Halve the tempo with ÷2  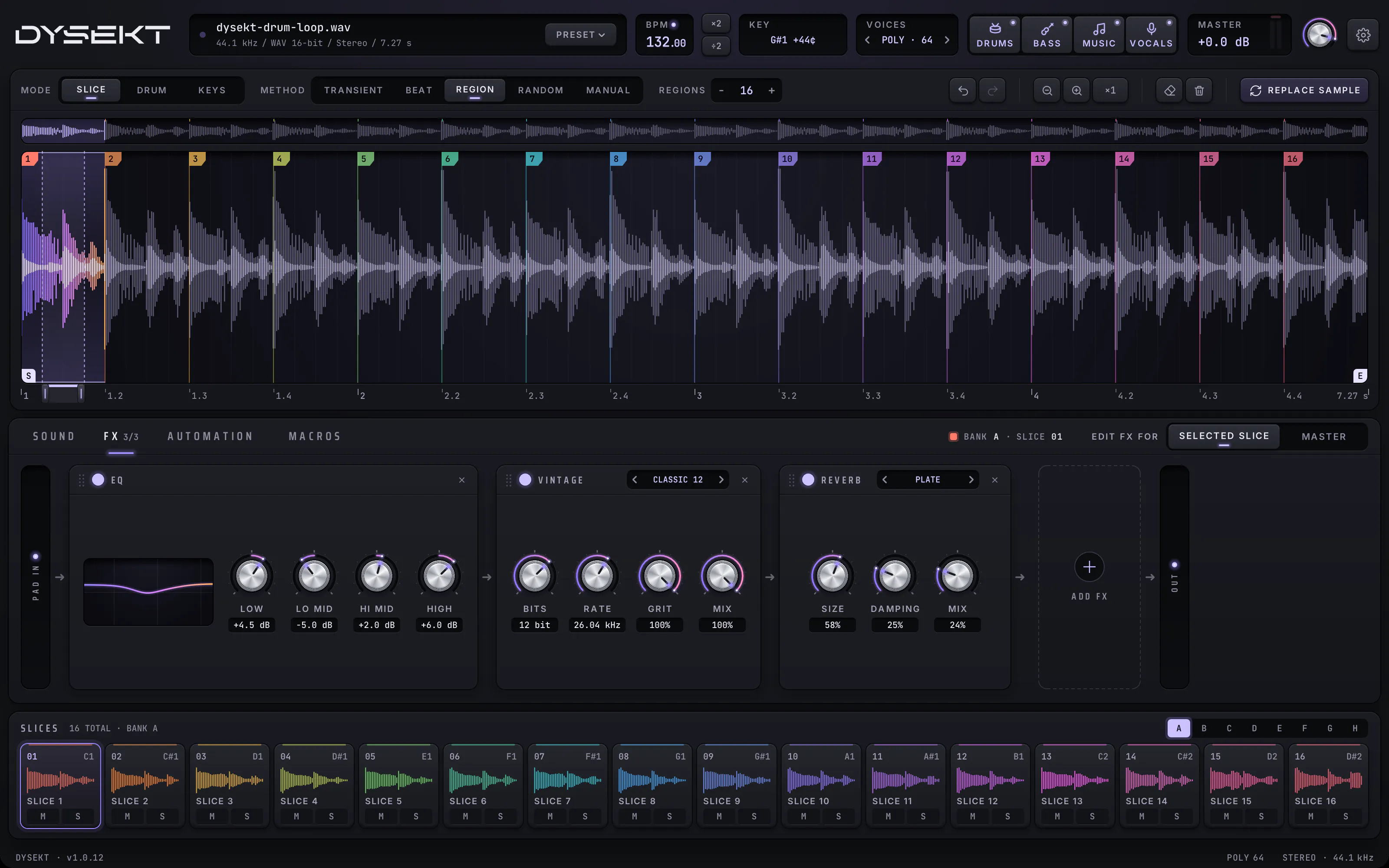tap(716, 46)
